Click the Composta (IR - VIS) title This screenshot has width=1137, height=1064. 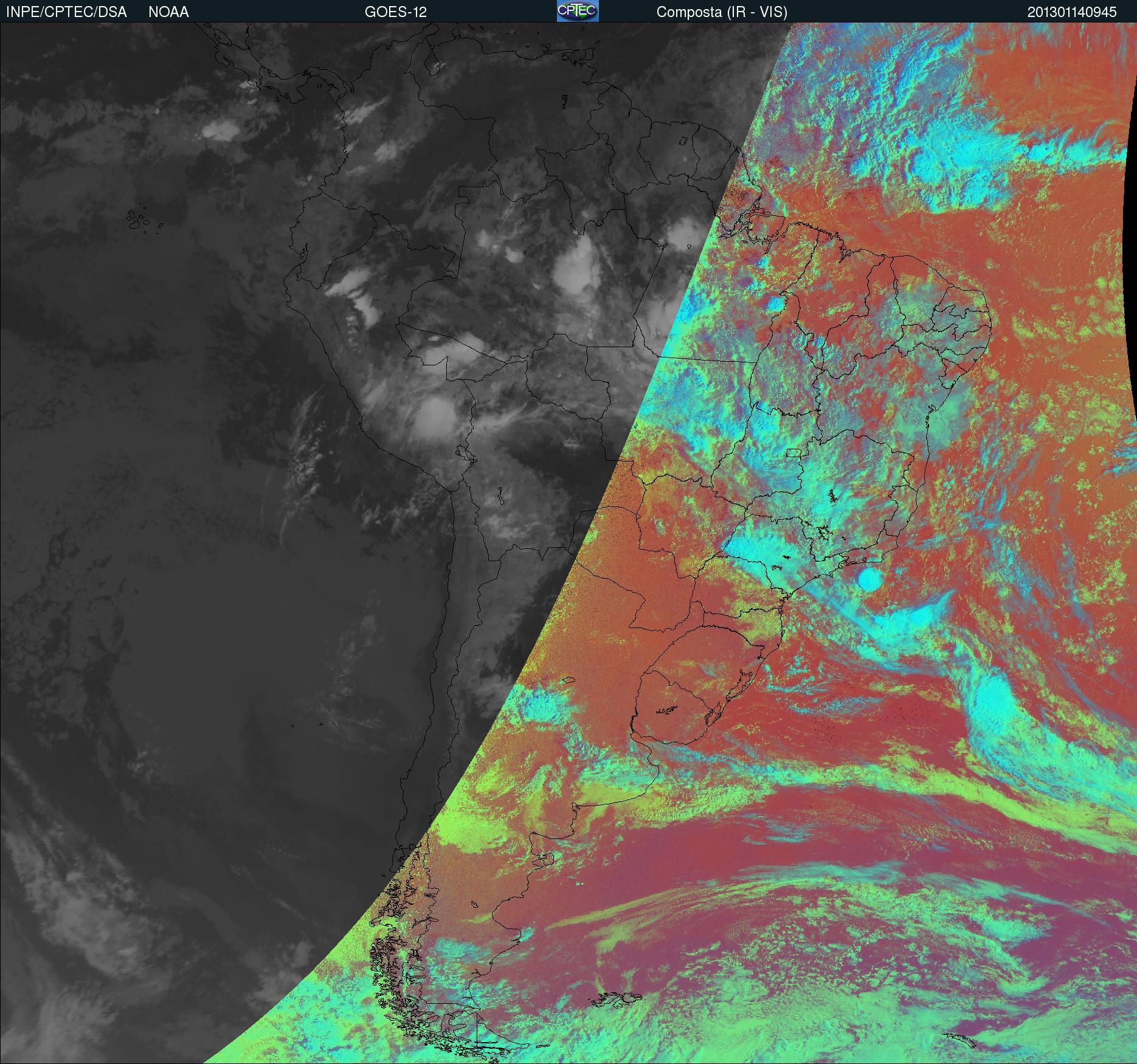tap(722, 12)
